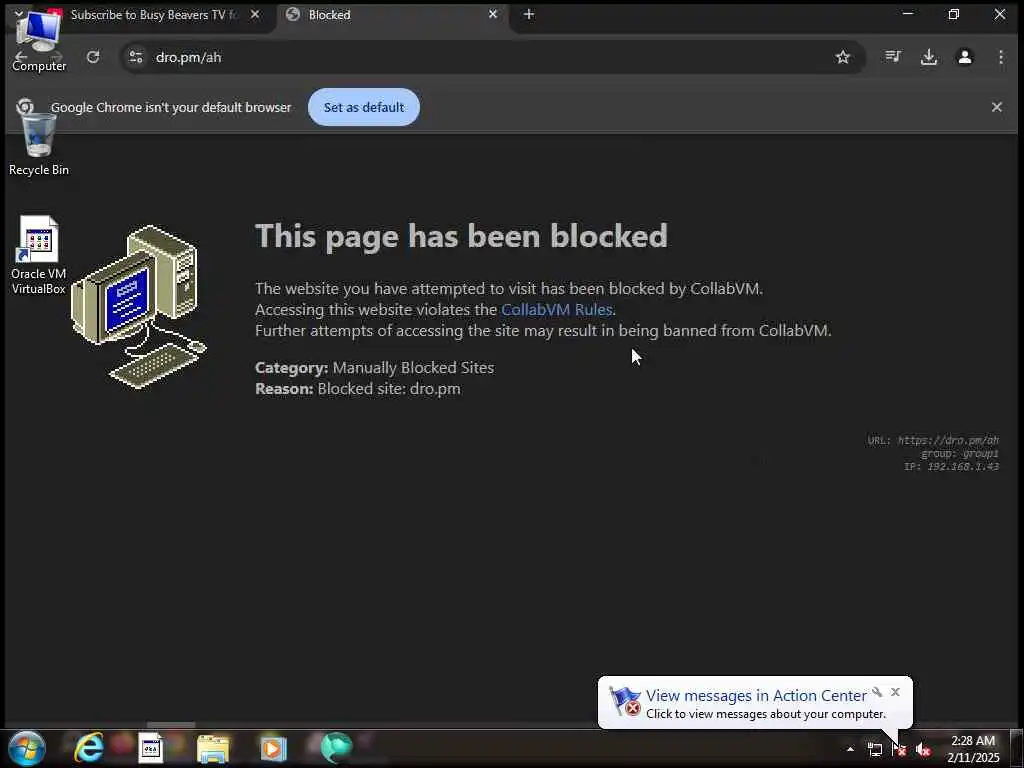This screenshot has height=768, width=1024.
Task: Click the IP: 192.168.1.43 text
Action: (952, 466)
